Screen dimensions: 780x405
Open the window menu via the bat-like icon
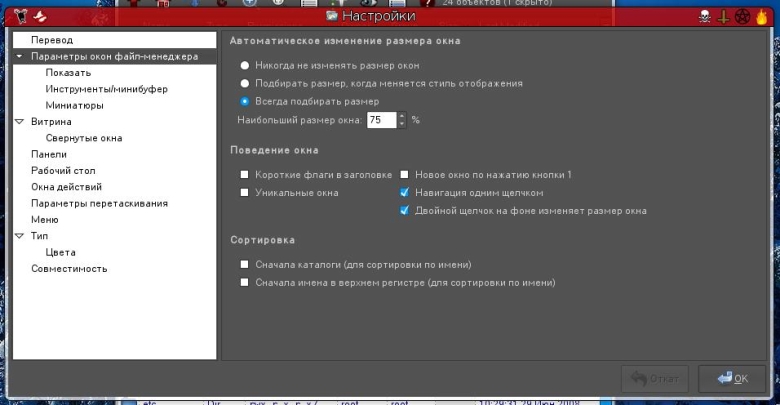coord(20,16)
